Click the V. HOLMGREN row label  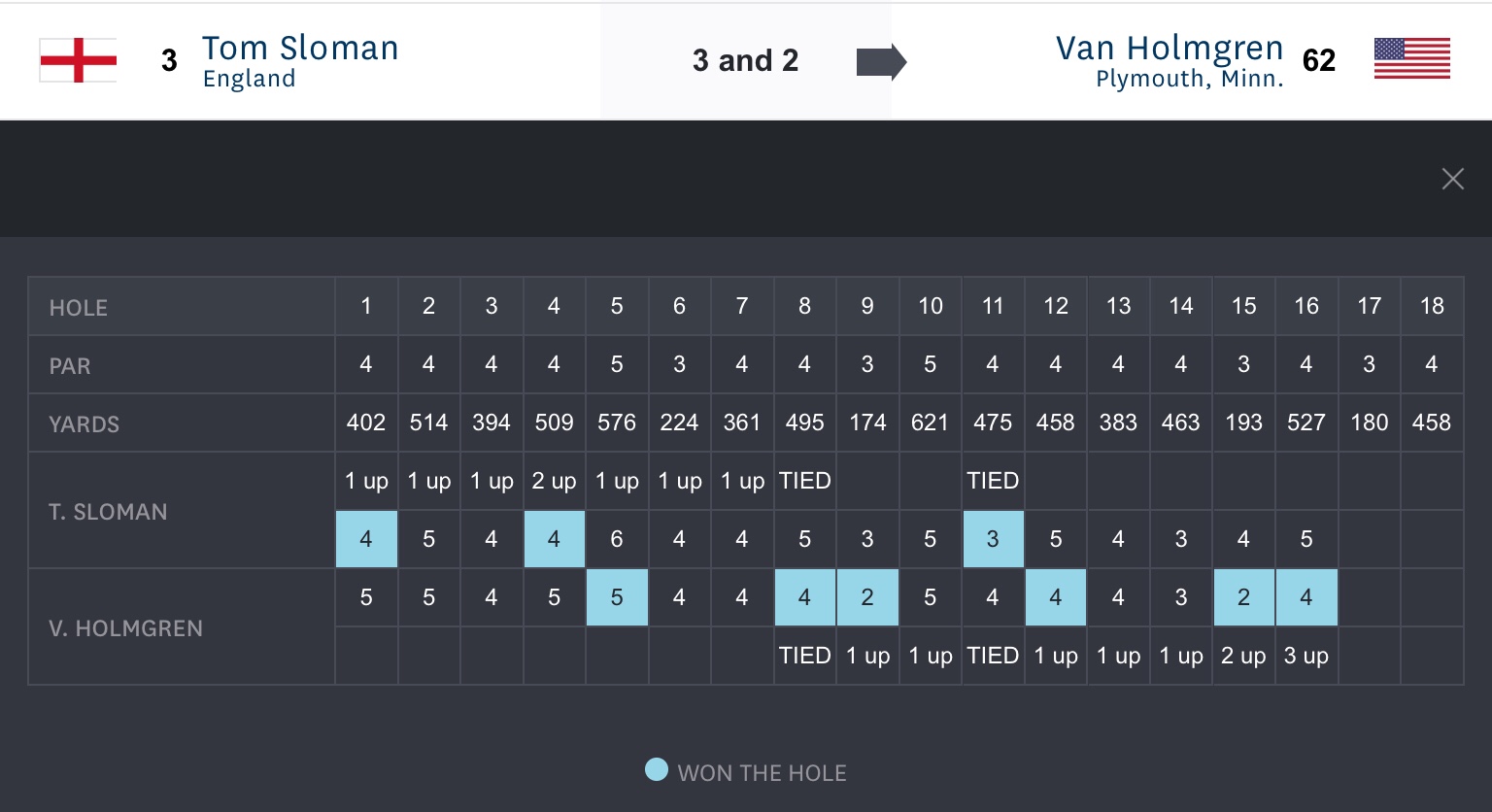125,628
